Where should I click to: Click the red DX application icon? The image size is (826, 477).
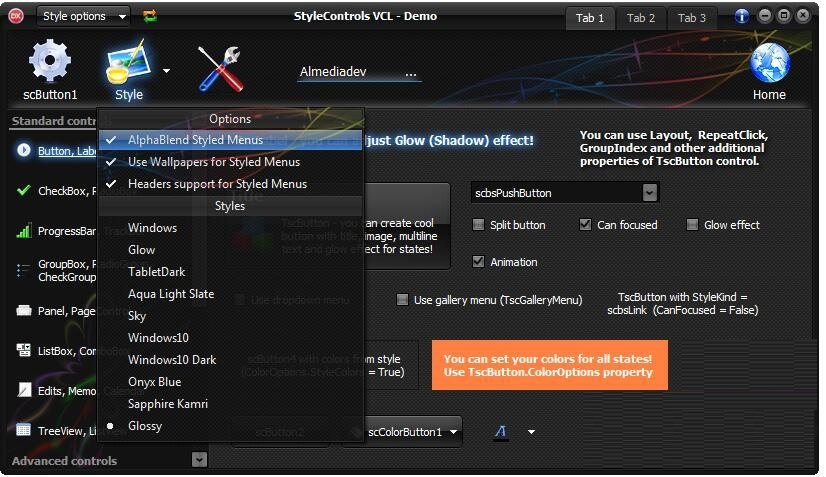pyautogui.click(x=16, y=16)
